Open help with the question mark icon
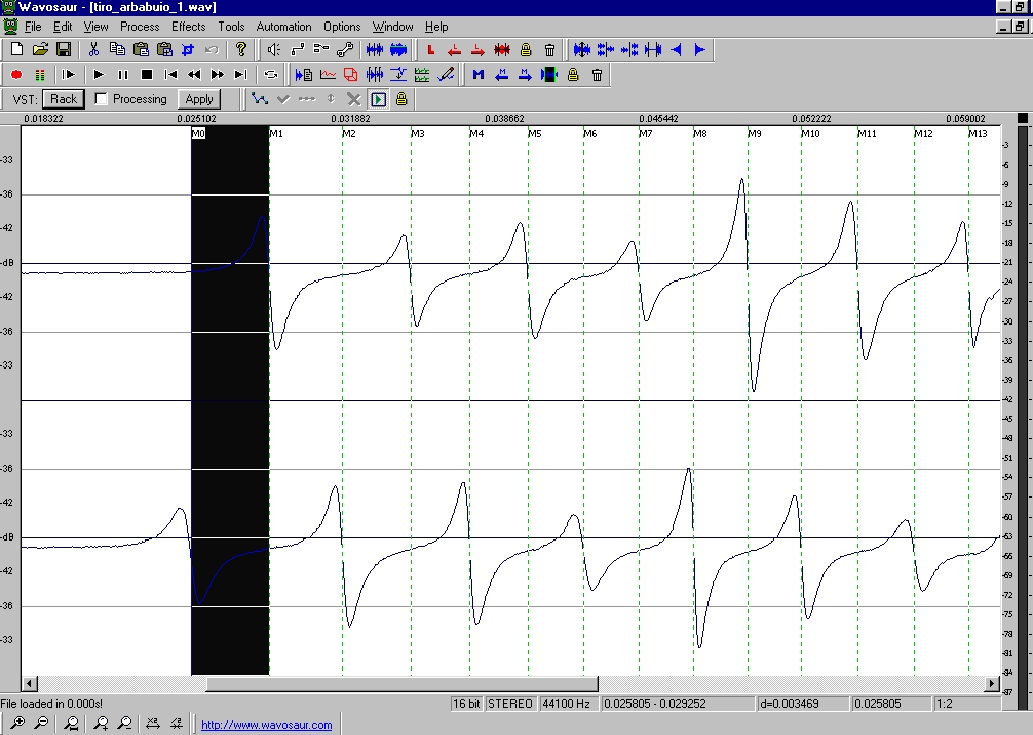Viewport: 1033px width, 735px height. 240,49
